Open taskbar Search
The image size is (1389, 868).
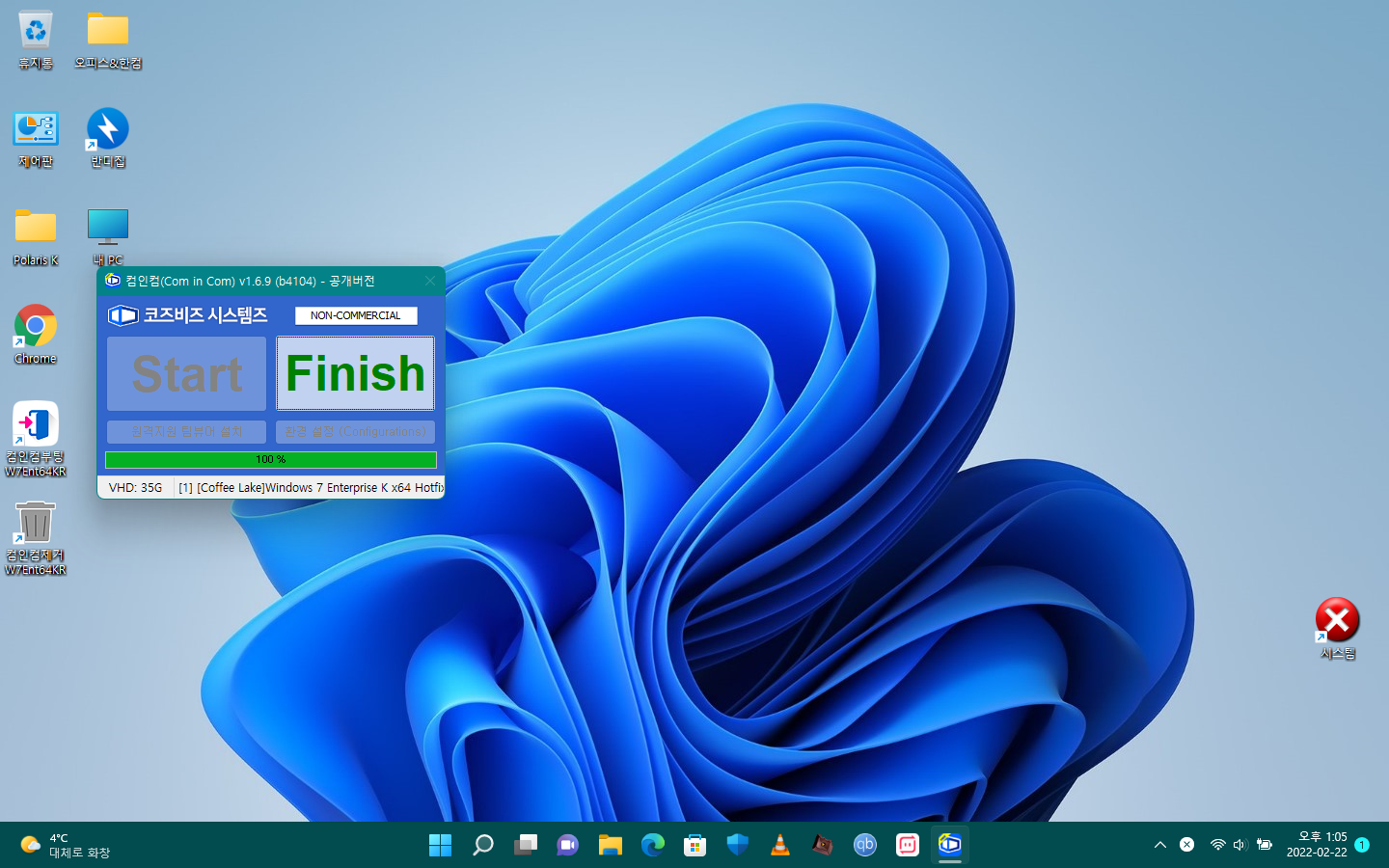483,845
